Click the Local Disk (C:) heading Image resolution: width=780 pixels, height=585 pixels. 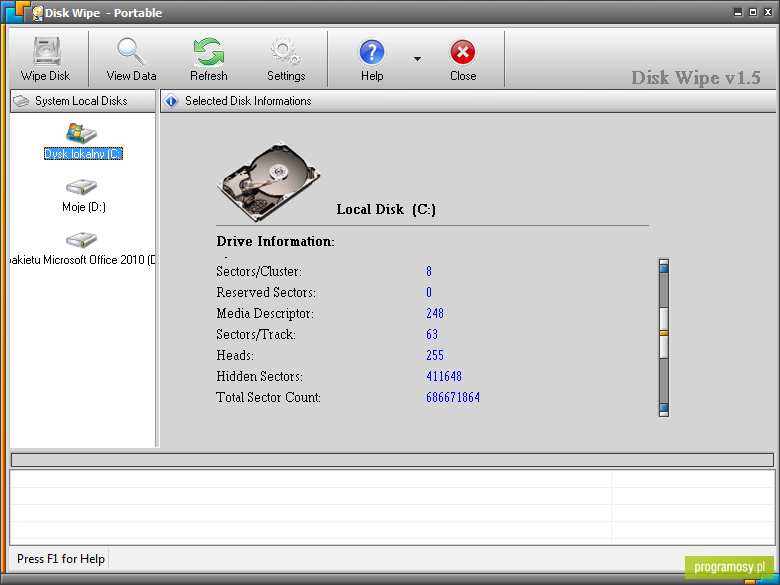pyautogui.click(x=386, y=209)
